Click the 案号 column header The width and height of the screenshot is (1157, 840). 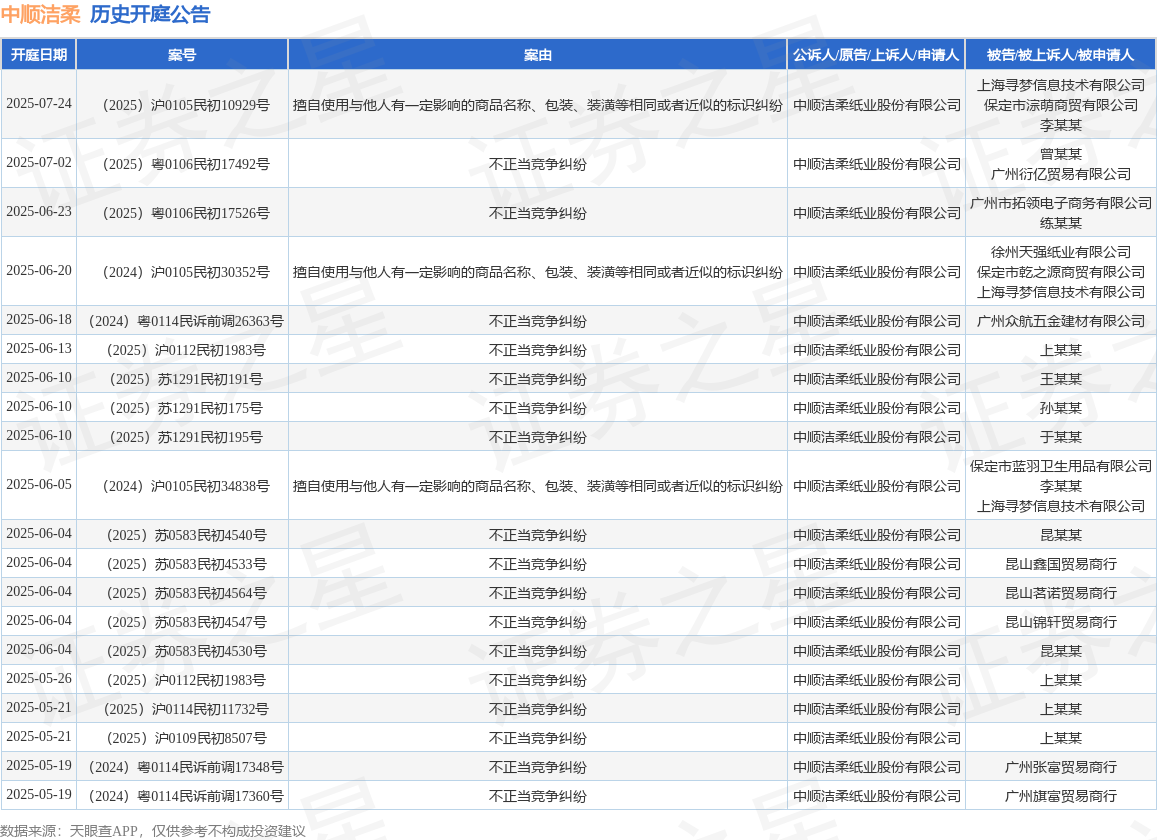tap(182, 55)
